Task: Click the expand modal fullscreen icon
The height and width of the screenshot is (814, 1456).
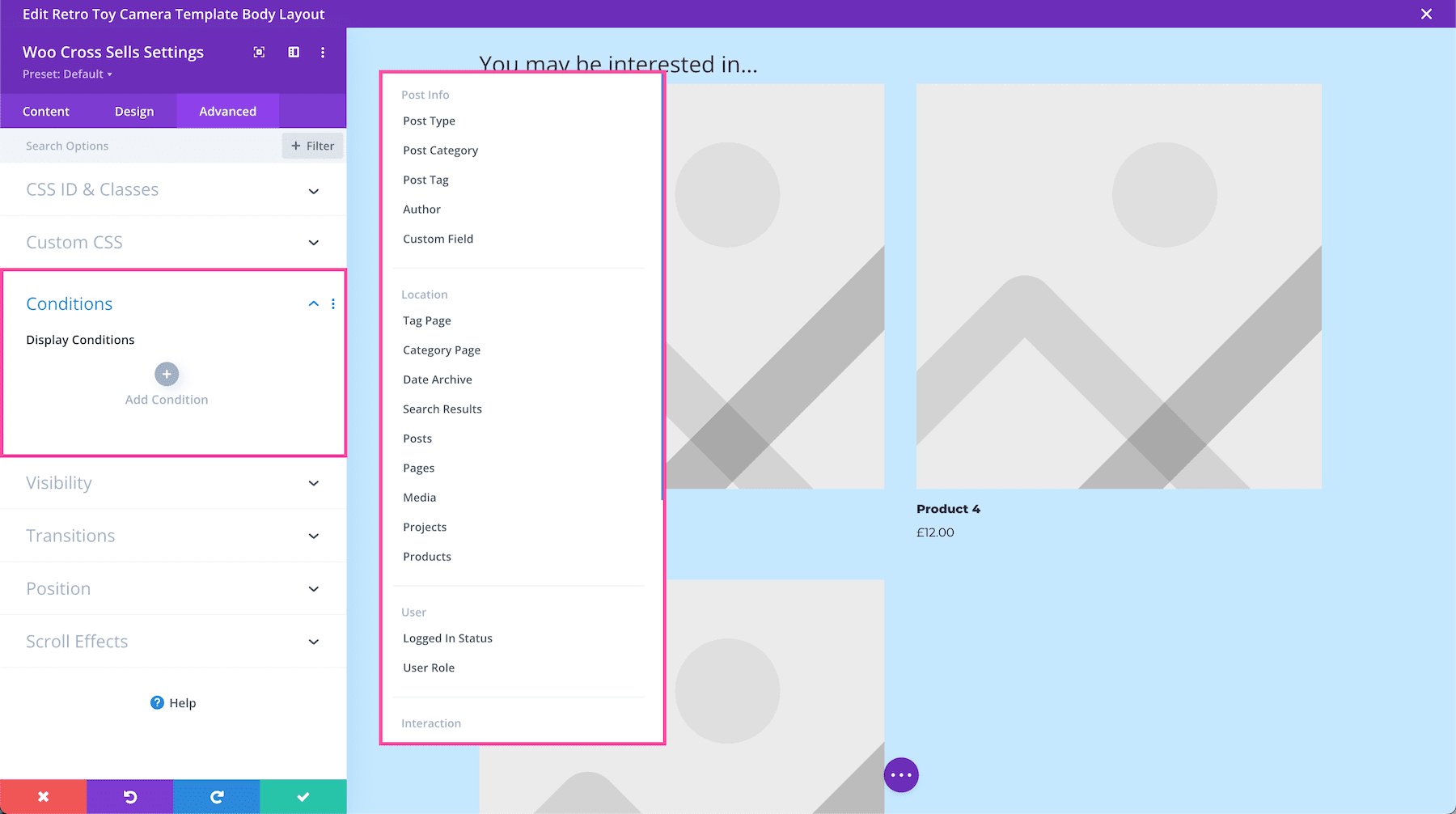Action: (258, 52)
